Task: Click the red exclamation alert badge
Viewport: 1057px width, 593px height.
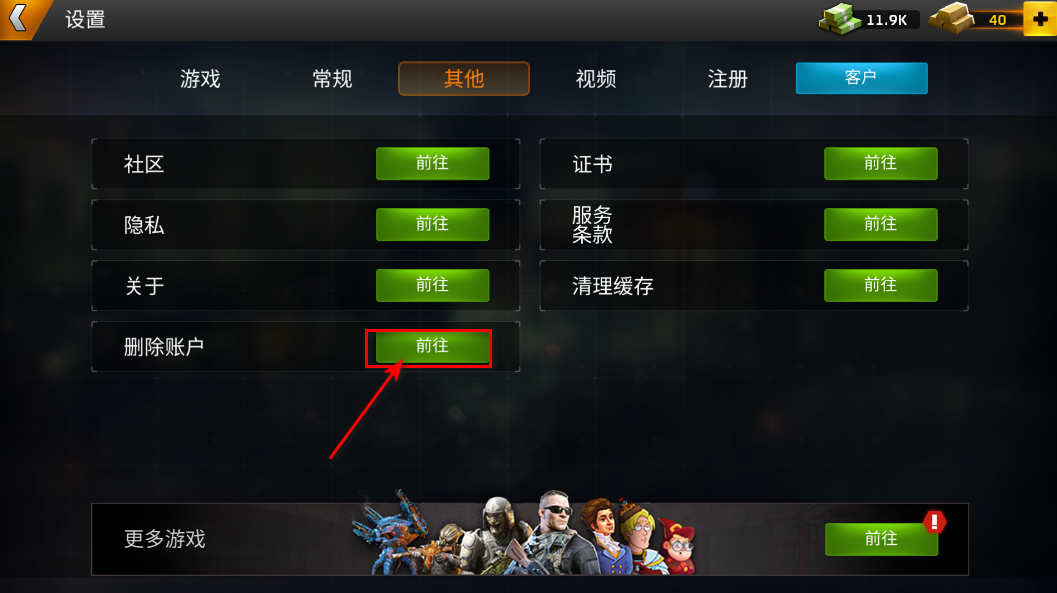Action: 934,522
